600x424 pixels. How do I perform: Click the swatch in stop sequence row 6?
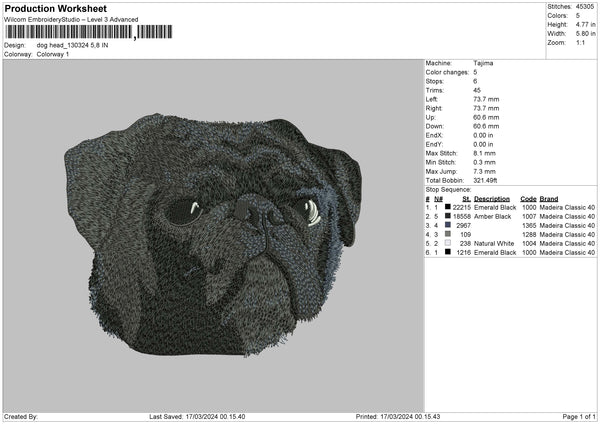(x=448, y=252)
